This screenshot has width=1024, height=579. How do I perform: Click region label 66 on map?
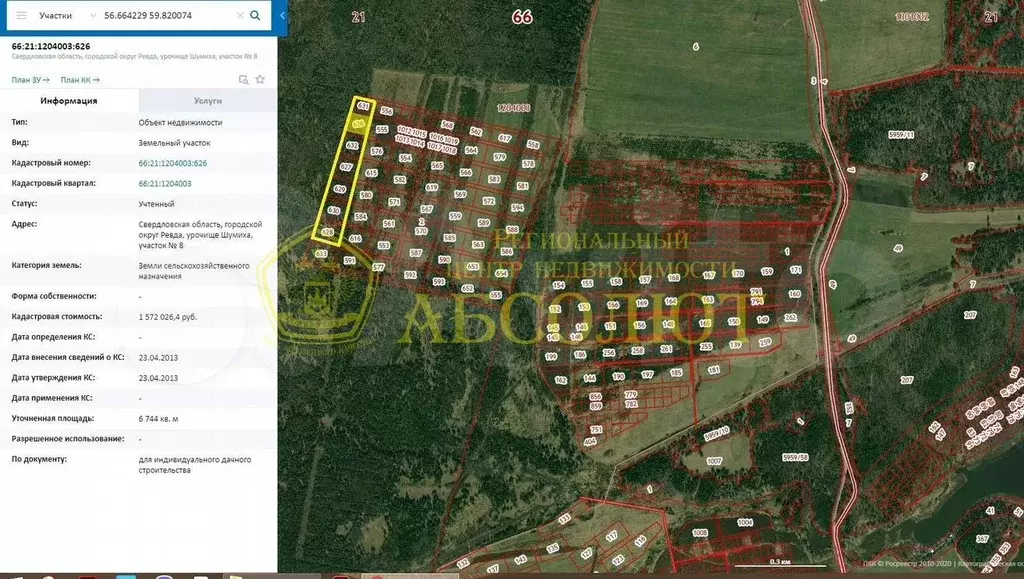[522, 17]
